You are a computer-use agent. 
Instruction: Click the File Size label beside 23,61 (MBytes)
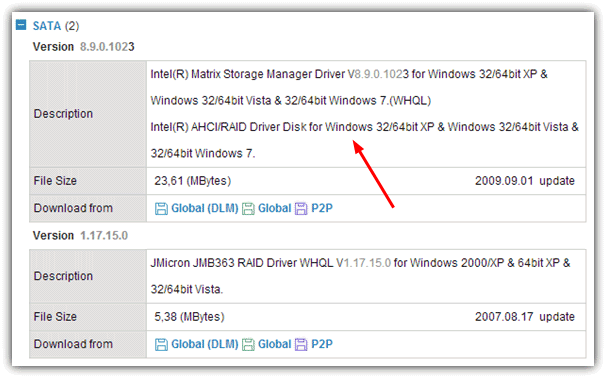pyautogui.click(x=55, y=181)
